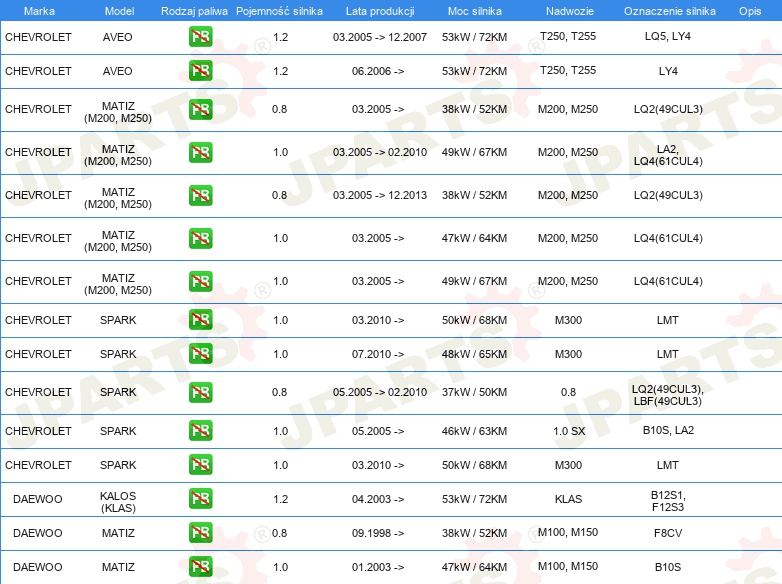The image size is (782, 584).
Task: Click the Pojemność silnika column header
Action: click(279, 11)
